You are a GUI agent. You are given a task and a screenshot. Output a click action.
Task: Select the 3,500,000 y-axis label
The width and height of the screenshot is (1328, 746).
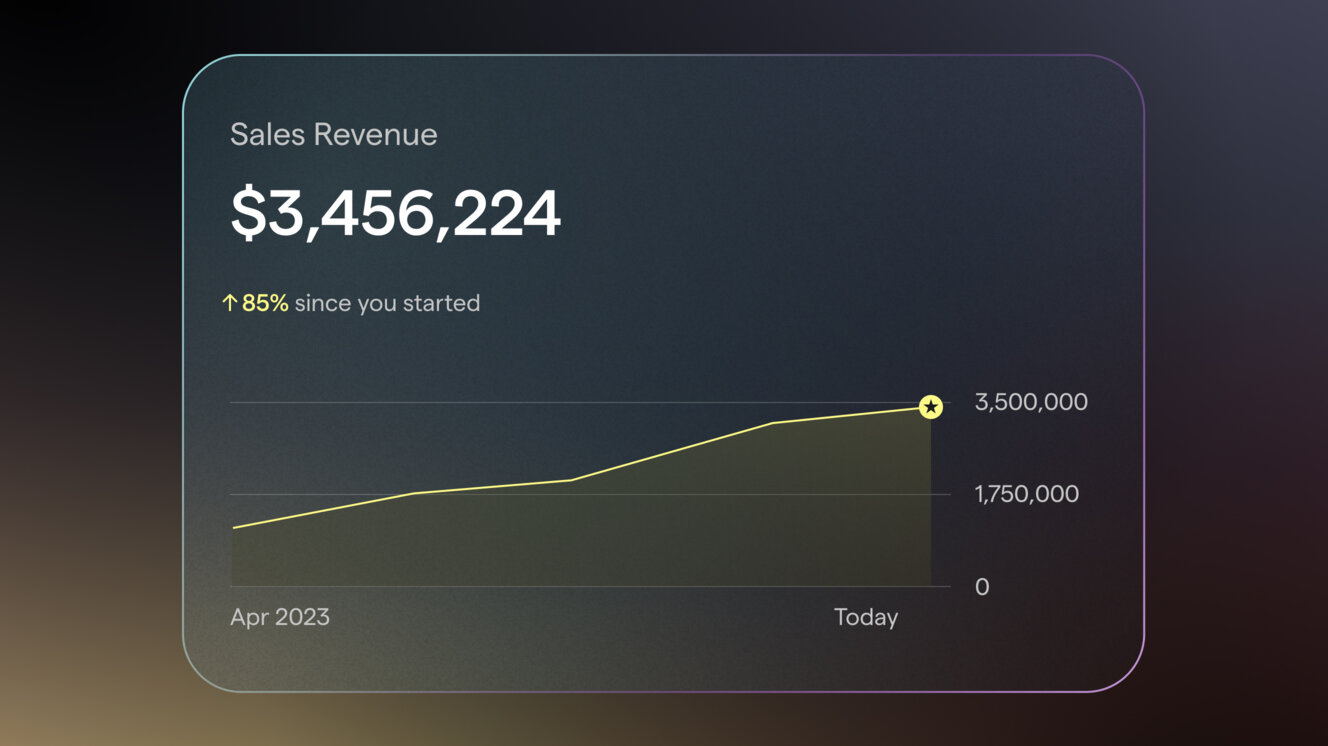[x=1031, y=402]
